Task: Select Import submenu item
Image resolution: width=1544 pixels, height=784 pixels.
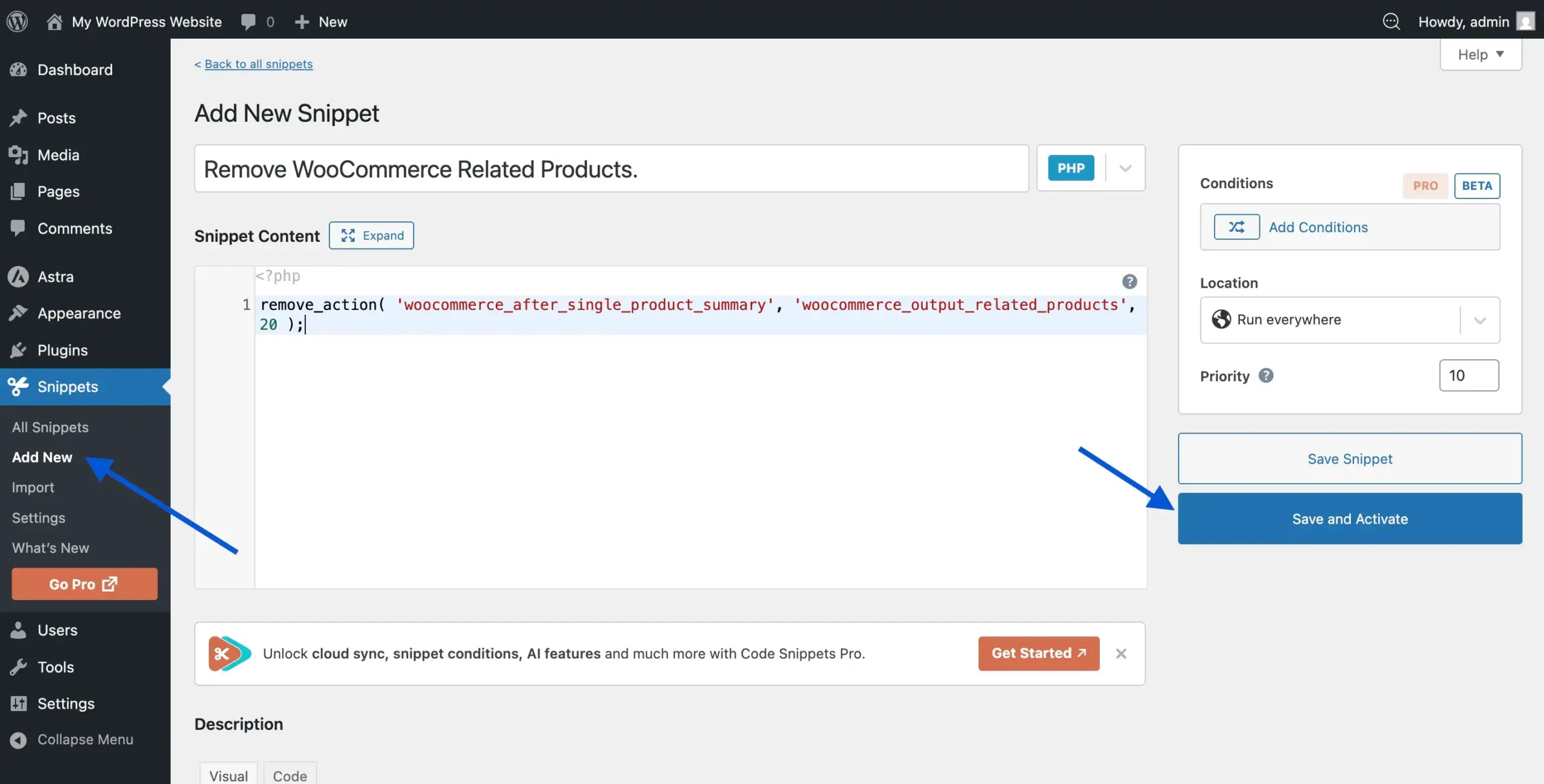Action: [x=33, y=487]
